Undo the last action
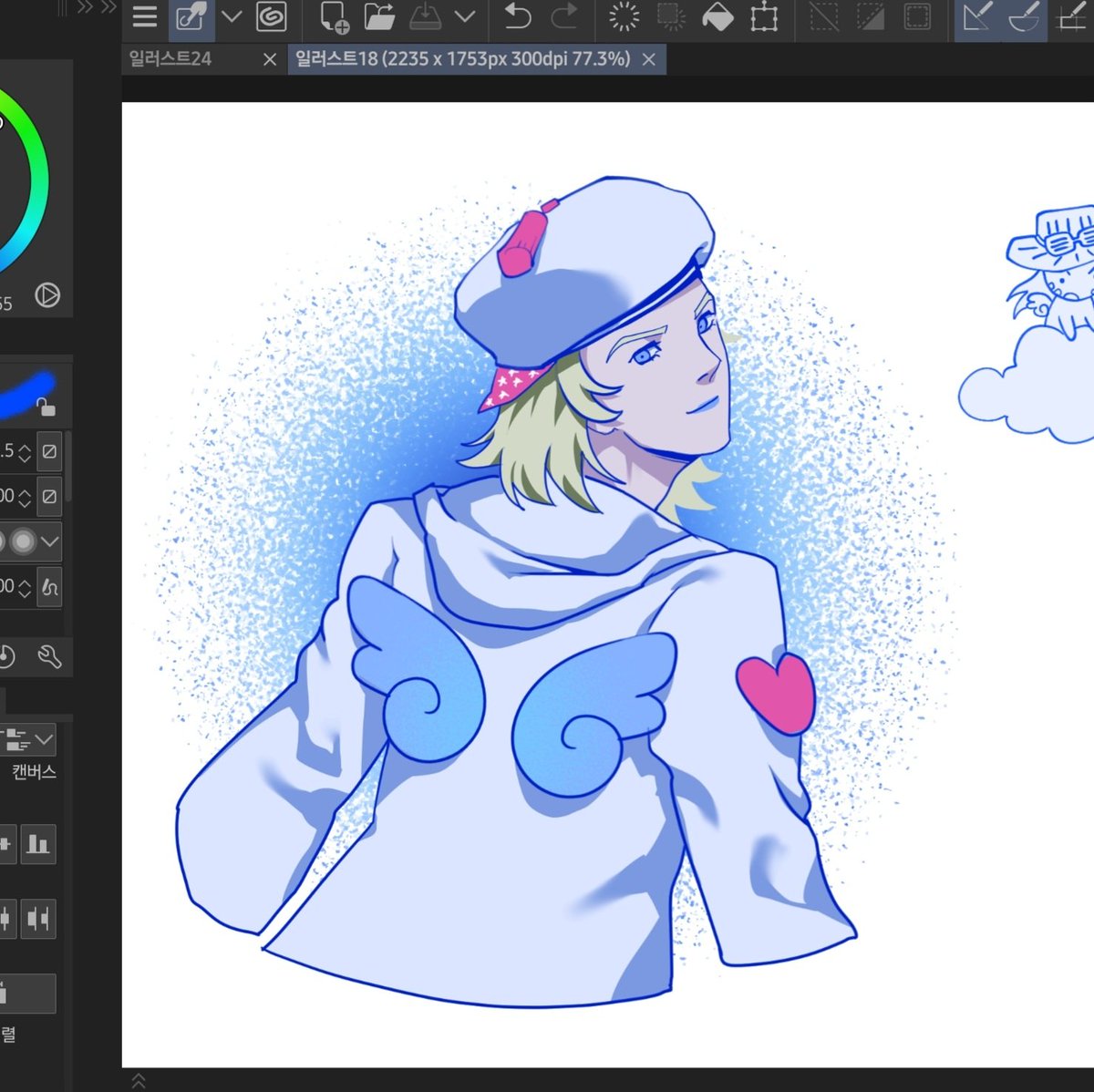Screen dimensions: 1094x1092 517,16
